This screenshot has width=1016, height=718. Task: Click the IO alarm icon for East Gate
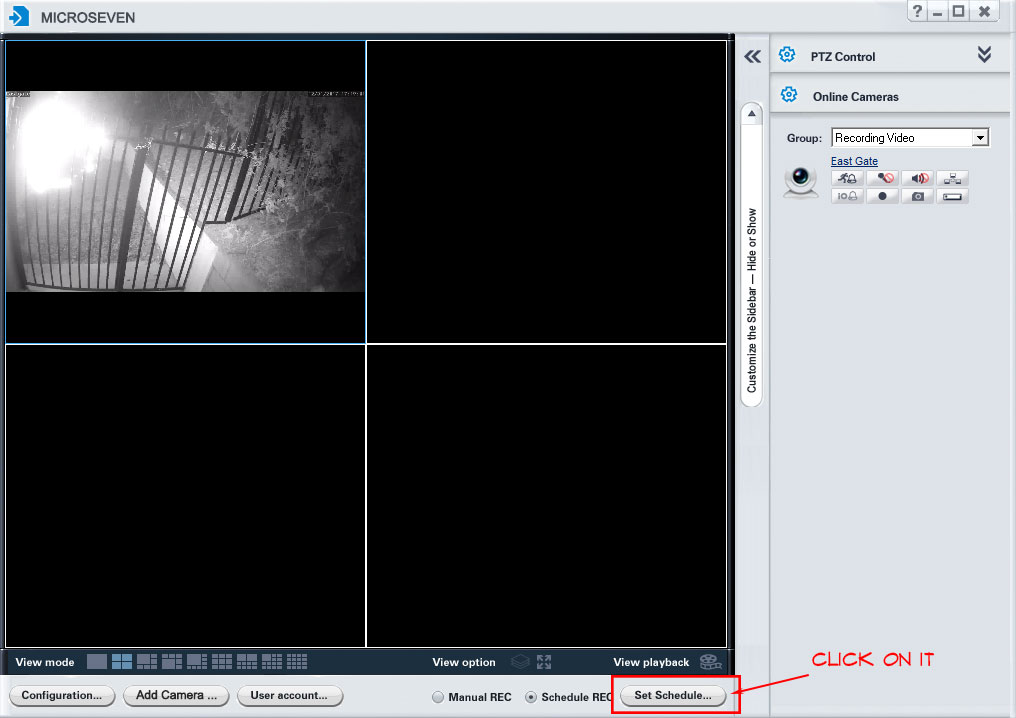[847, 196]
